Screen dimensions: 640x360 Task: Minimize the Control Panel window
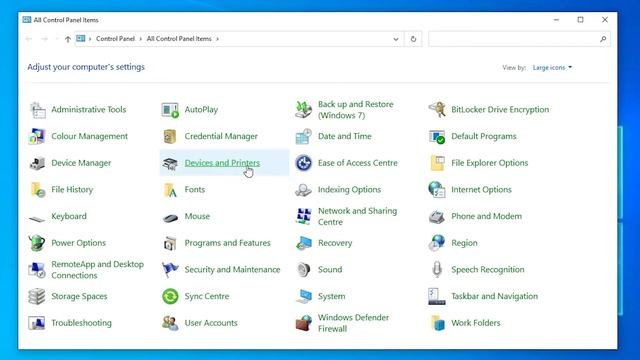[556, 20]
